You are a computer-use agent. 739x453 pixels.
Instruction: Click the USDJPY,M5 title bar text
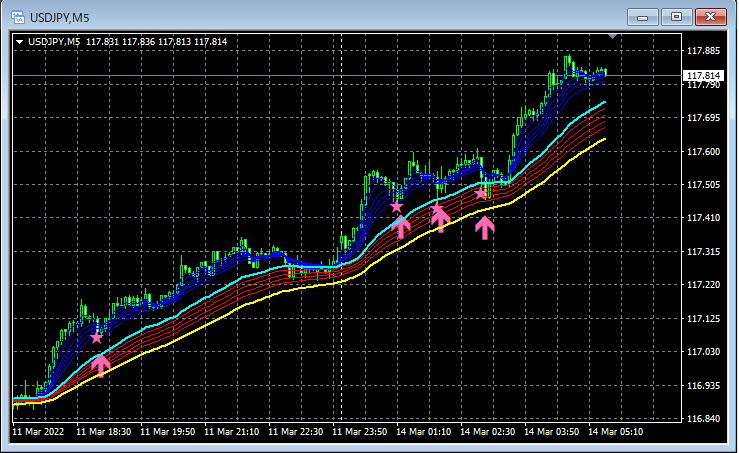click(x=59, y=18)
